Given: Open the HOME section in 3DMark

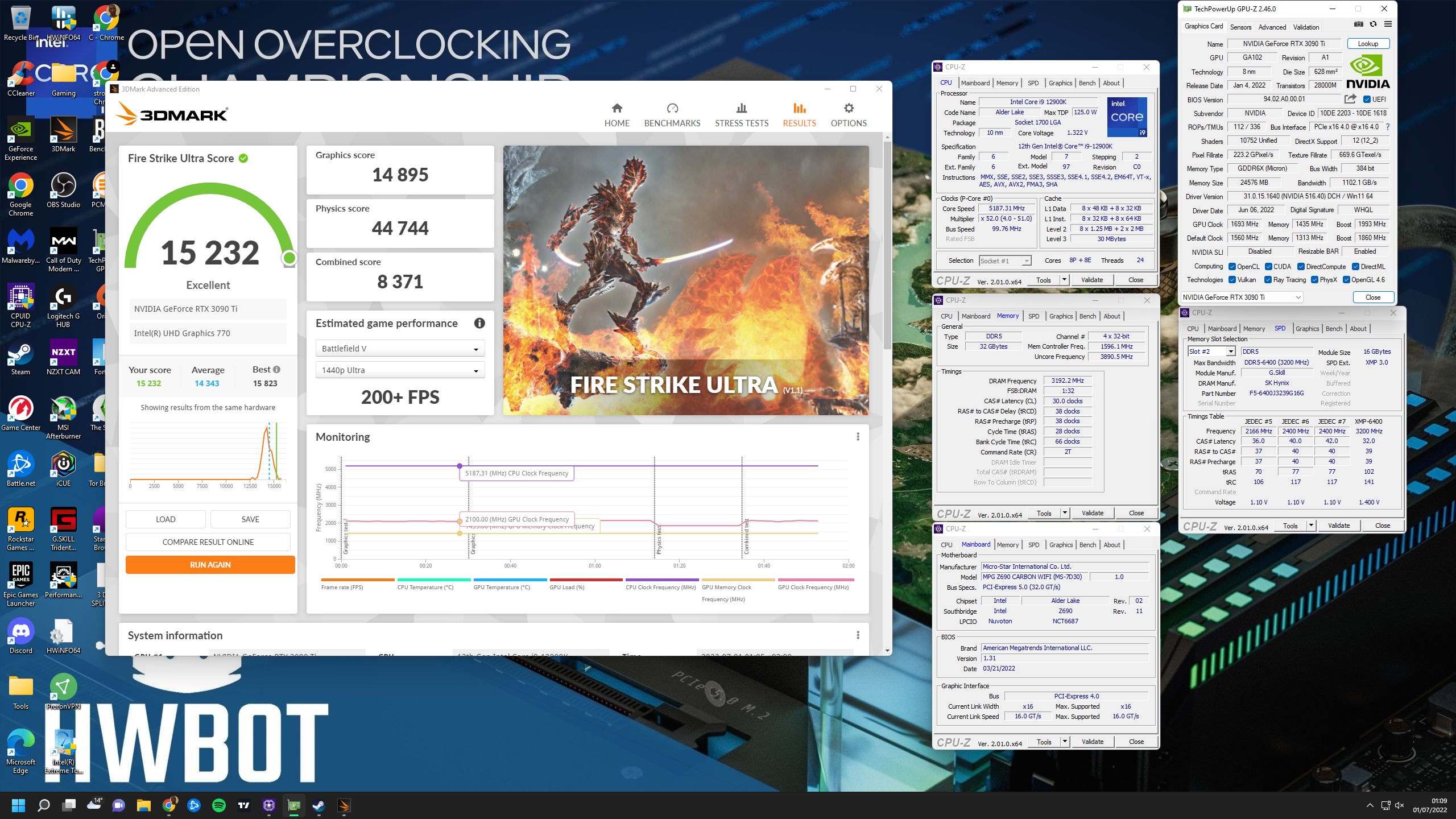Looking at the screenshot, I should 617,115.
